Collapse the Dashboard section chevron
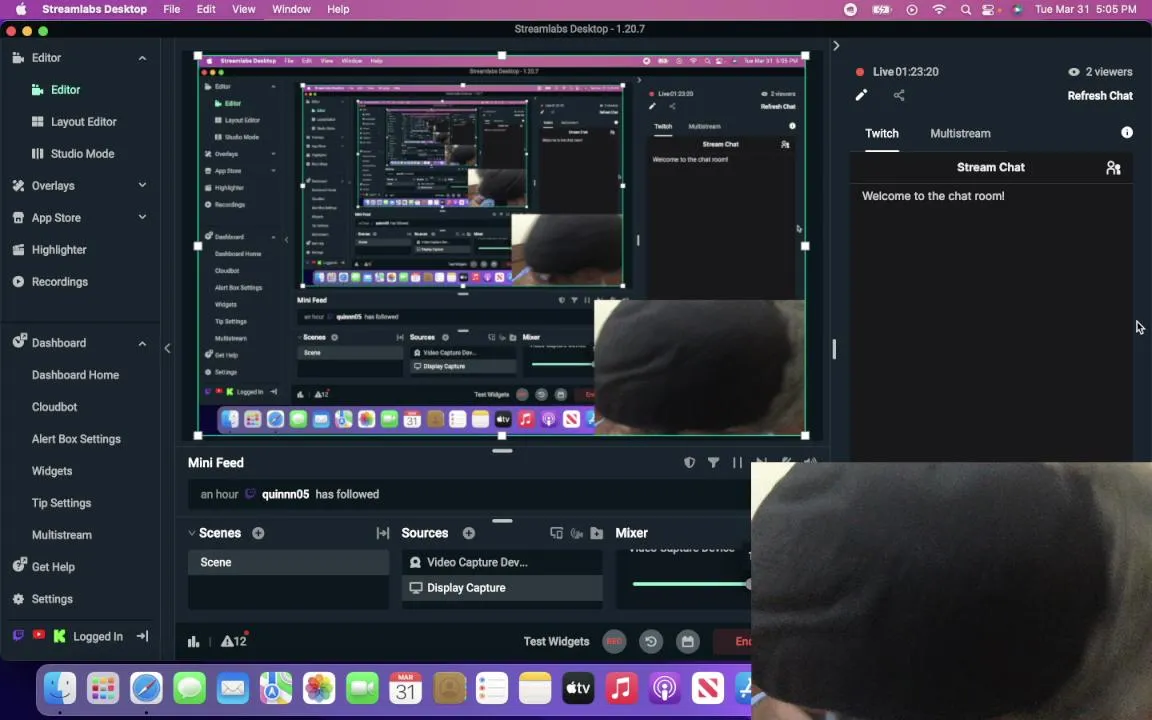The image size is (1152, 720). tap(143, 343)
